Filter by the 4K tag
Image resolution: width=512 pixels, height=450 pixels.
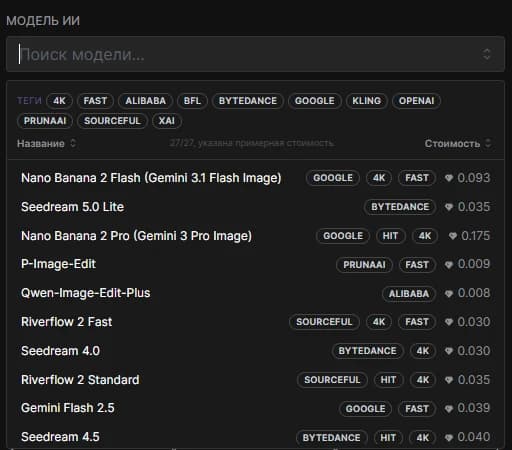pyautogui.click(x=59, y=101)
